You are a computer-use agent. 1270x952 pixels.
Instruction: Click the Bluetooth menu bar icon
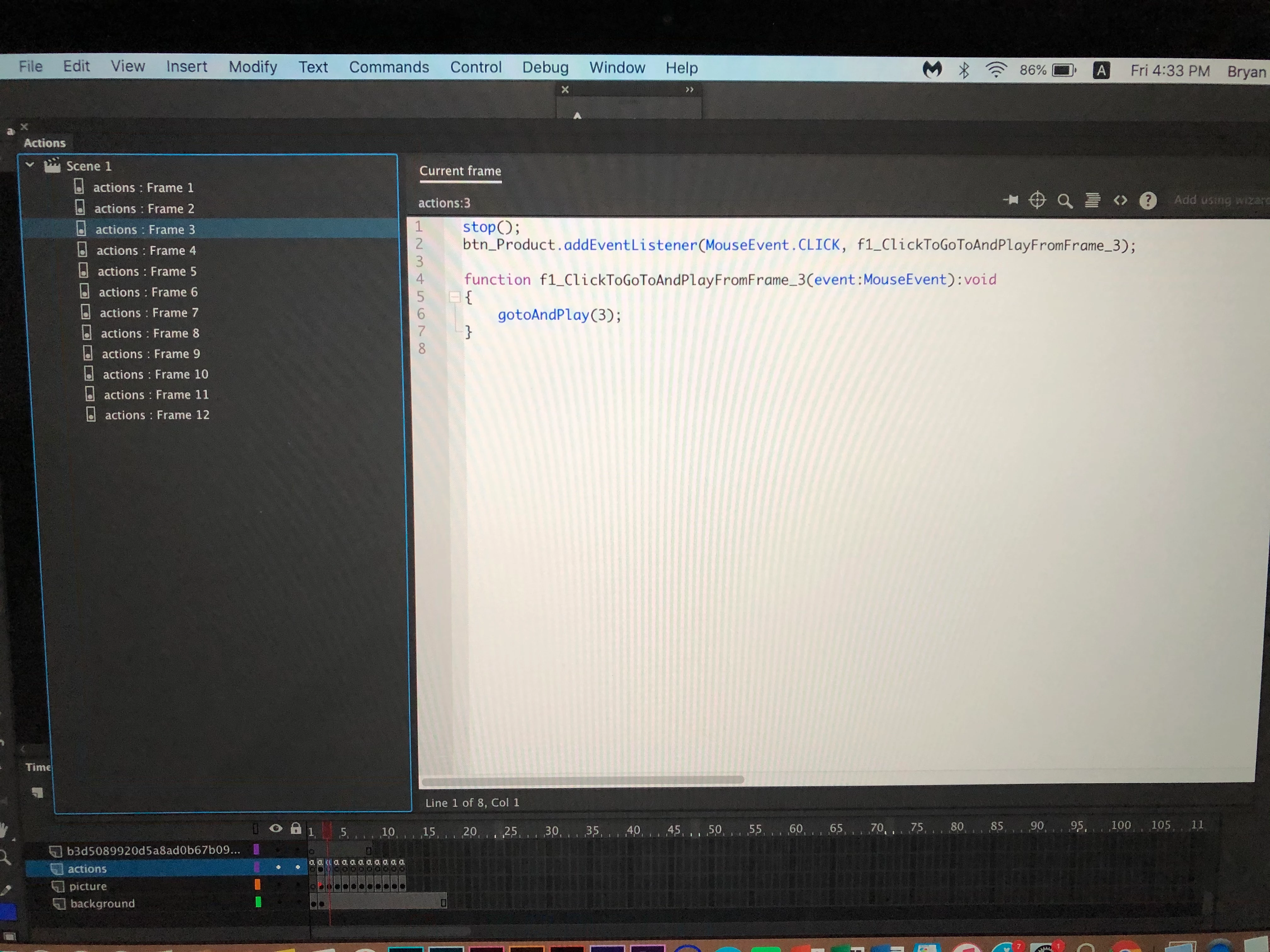(x=964, y=71)
